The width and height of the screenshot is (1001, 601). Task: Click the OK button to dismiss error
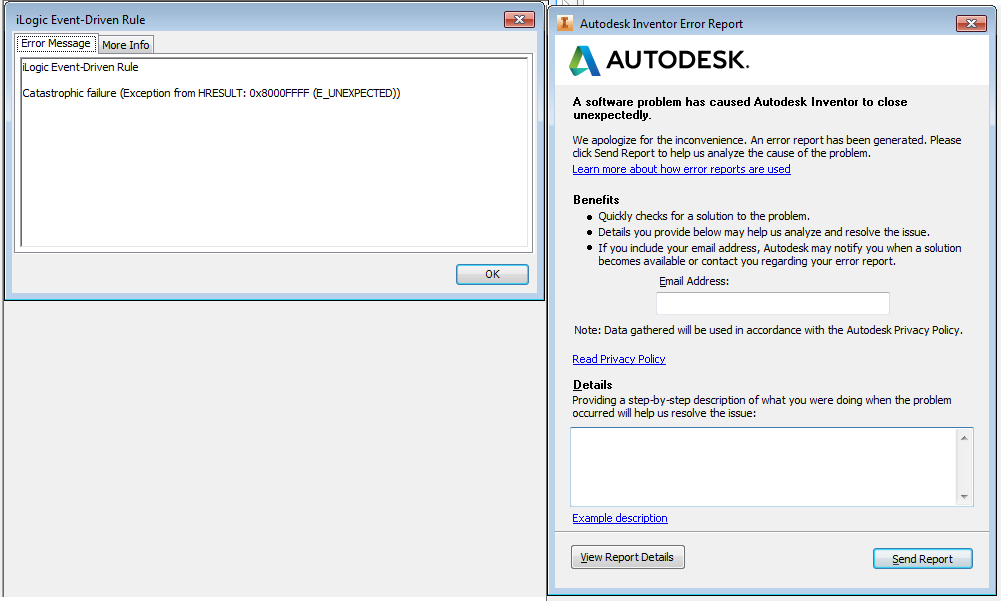click(492, 274)
